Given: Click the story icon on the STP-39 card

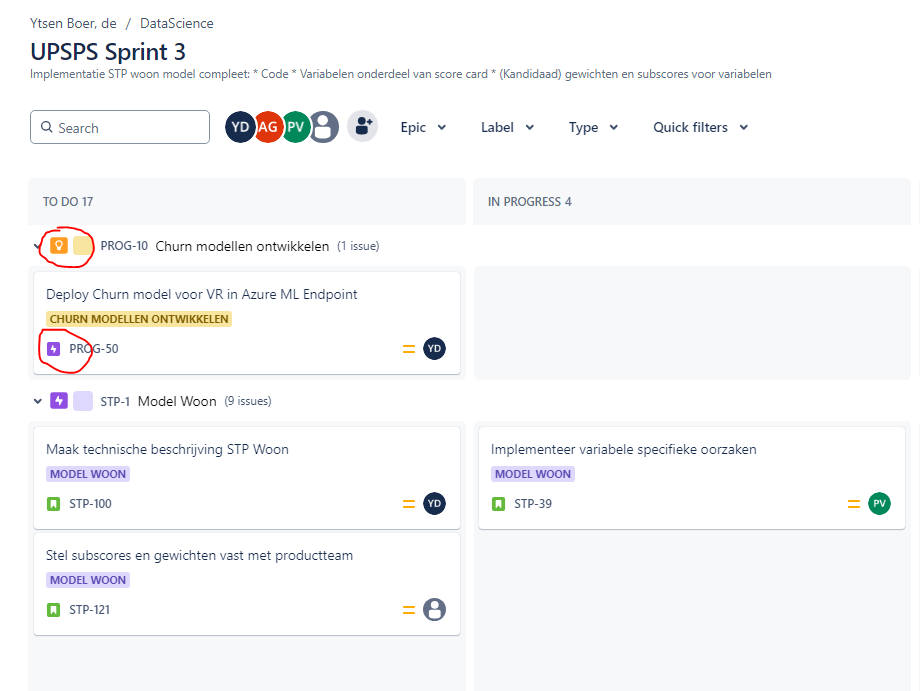Looking at the screenshot, I should click(498, 503).
